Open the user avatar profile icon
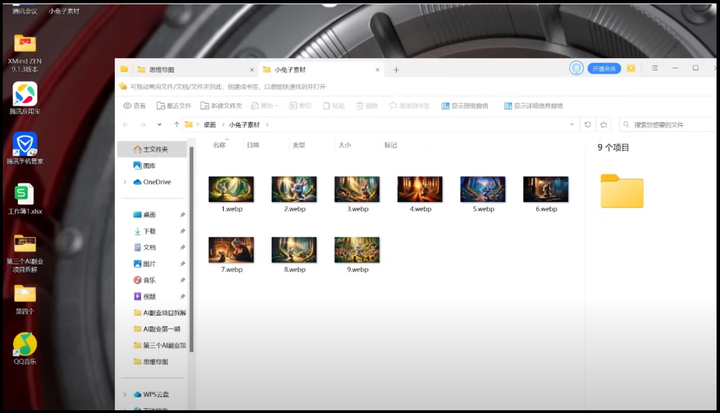The width and height of the screenshot is (720, 413). (576, 68)
